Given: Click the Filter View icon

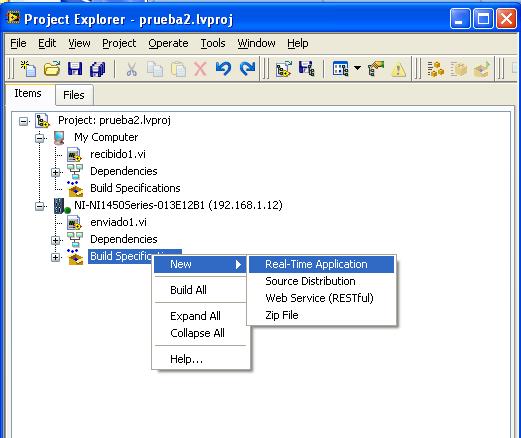Looking at the screenshot, I should [341, 69].
